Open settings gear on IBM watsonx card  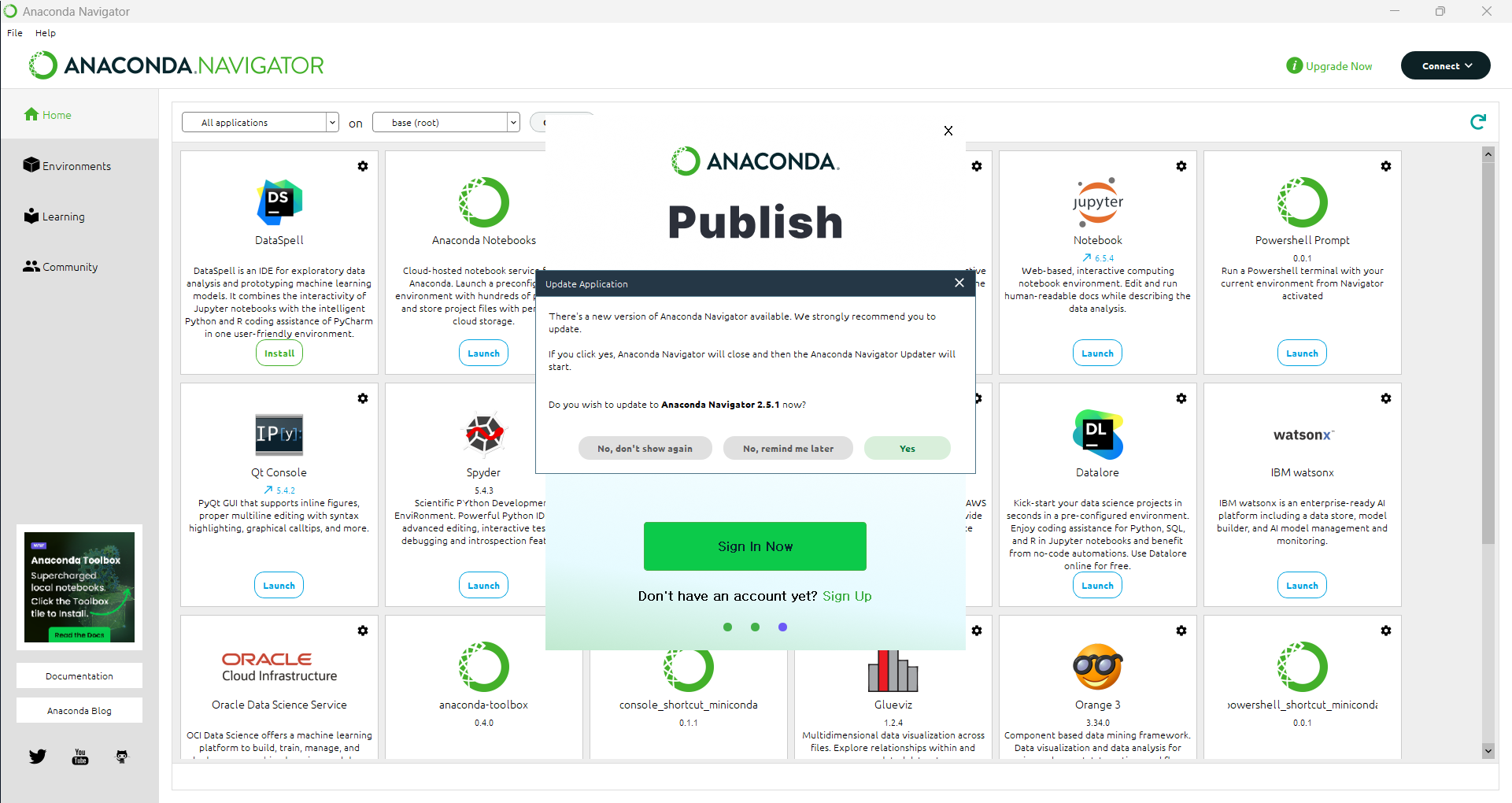click(x=1386, y=398)
